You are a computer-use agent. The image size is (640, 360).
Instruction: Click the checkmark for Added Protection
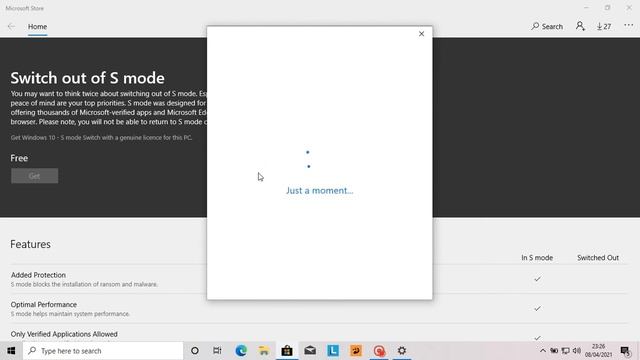538,279
